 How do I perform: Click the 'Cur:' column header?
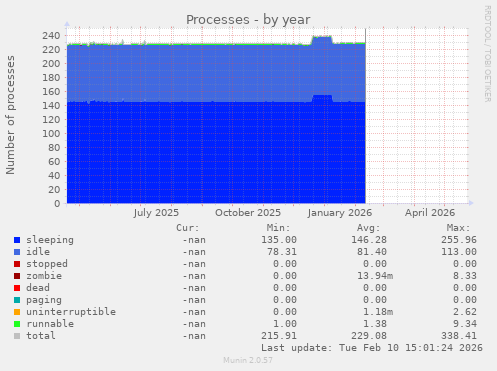(188, 228)
